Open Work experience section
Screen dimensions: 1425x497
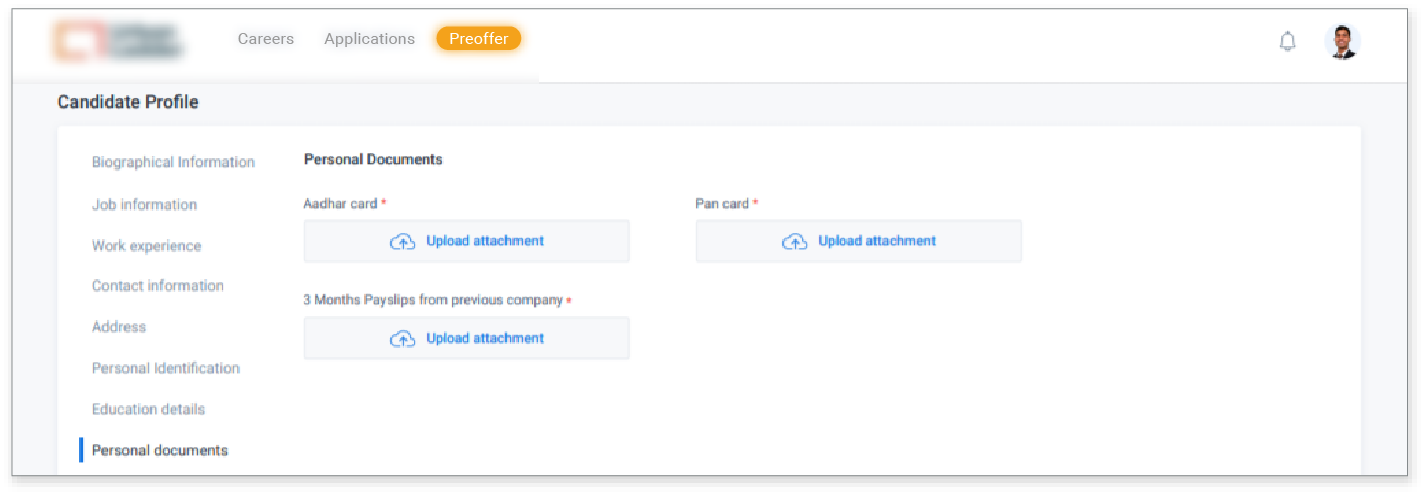click(146, 245)
